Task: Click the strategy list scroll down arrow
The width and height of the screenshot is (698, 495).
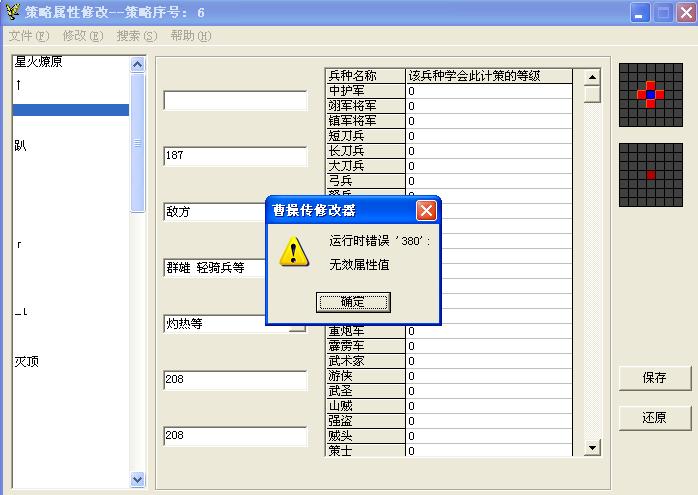Action: (x=138, y=479)
